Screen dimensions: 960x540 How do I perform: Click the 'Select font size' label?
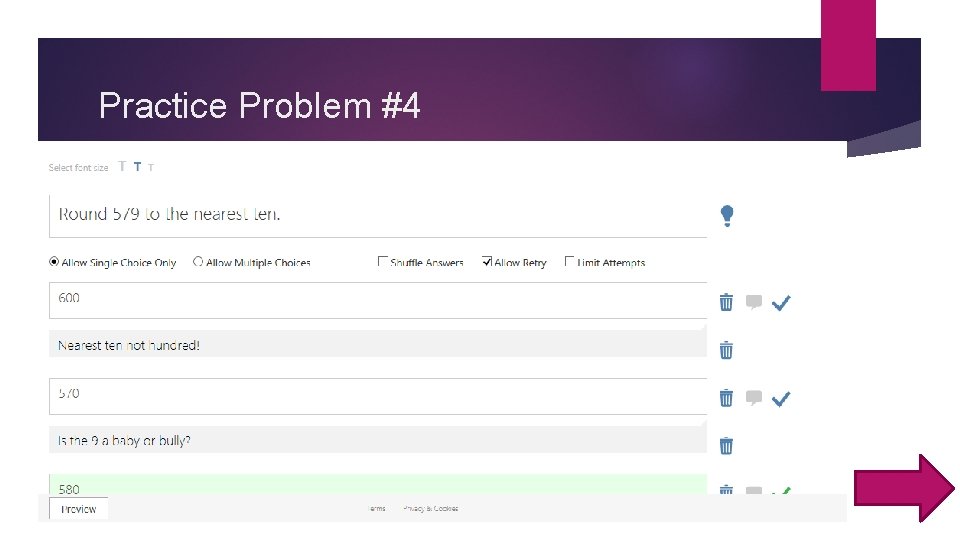[78, 168]
